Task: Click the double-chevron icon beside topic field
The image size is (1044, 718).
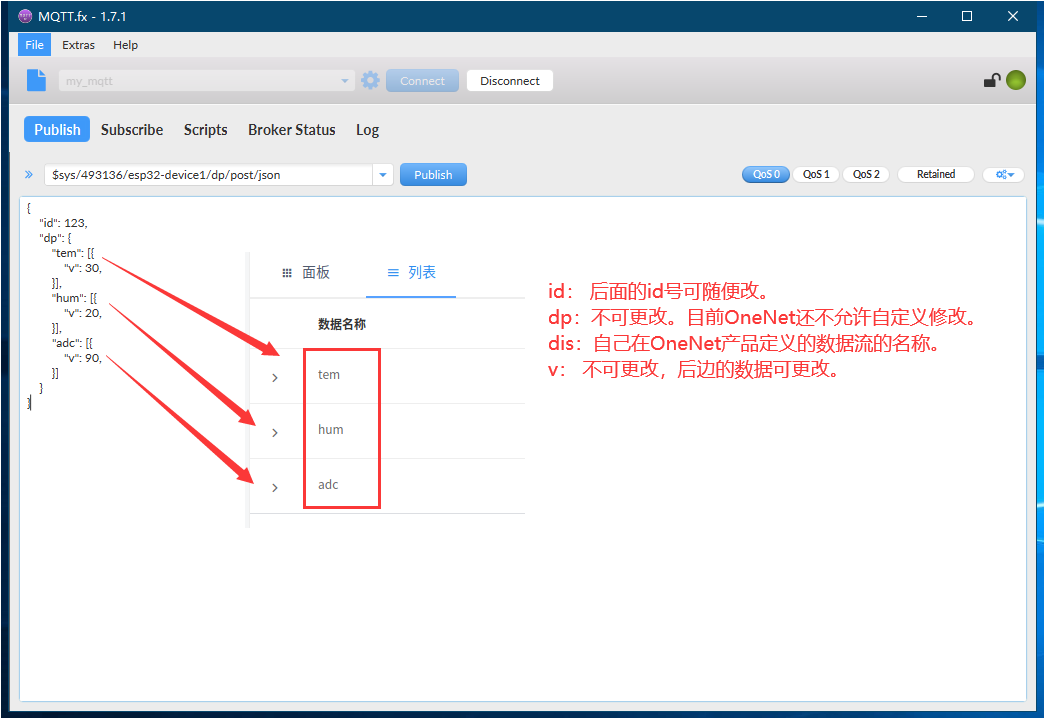Action: pos(29,175)
